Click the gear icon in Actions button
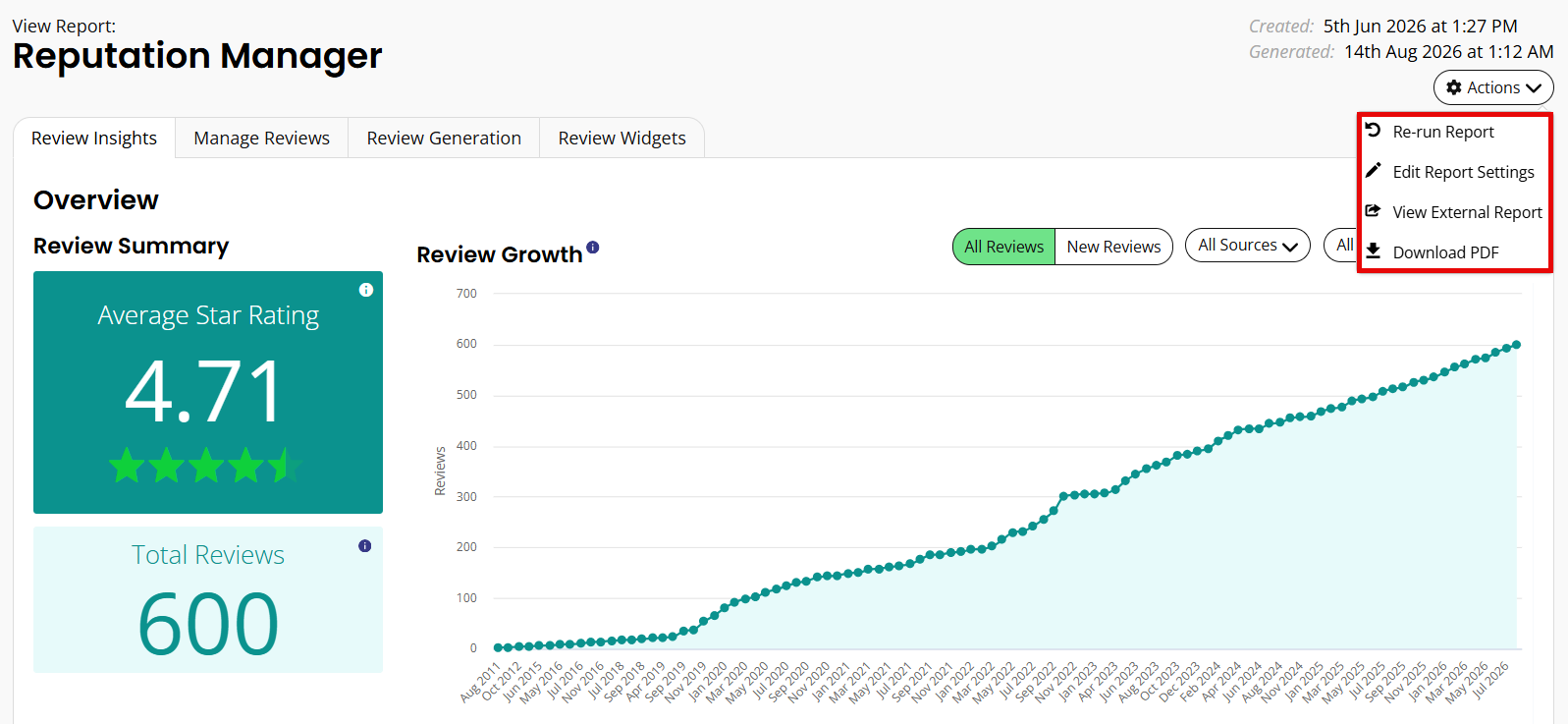This screenshot has height=724, width=1568. (x=1454, y=87)
